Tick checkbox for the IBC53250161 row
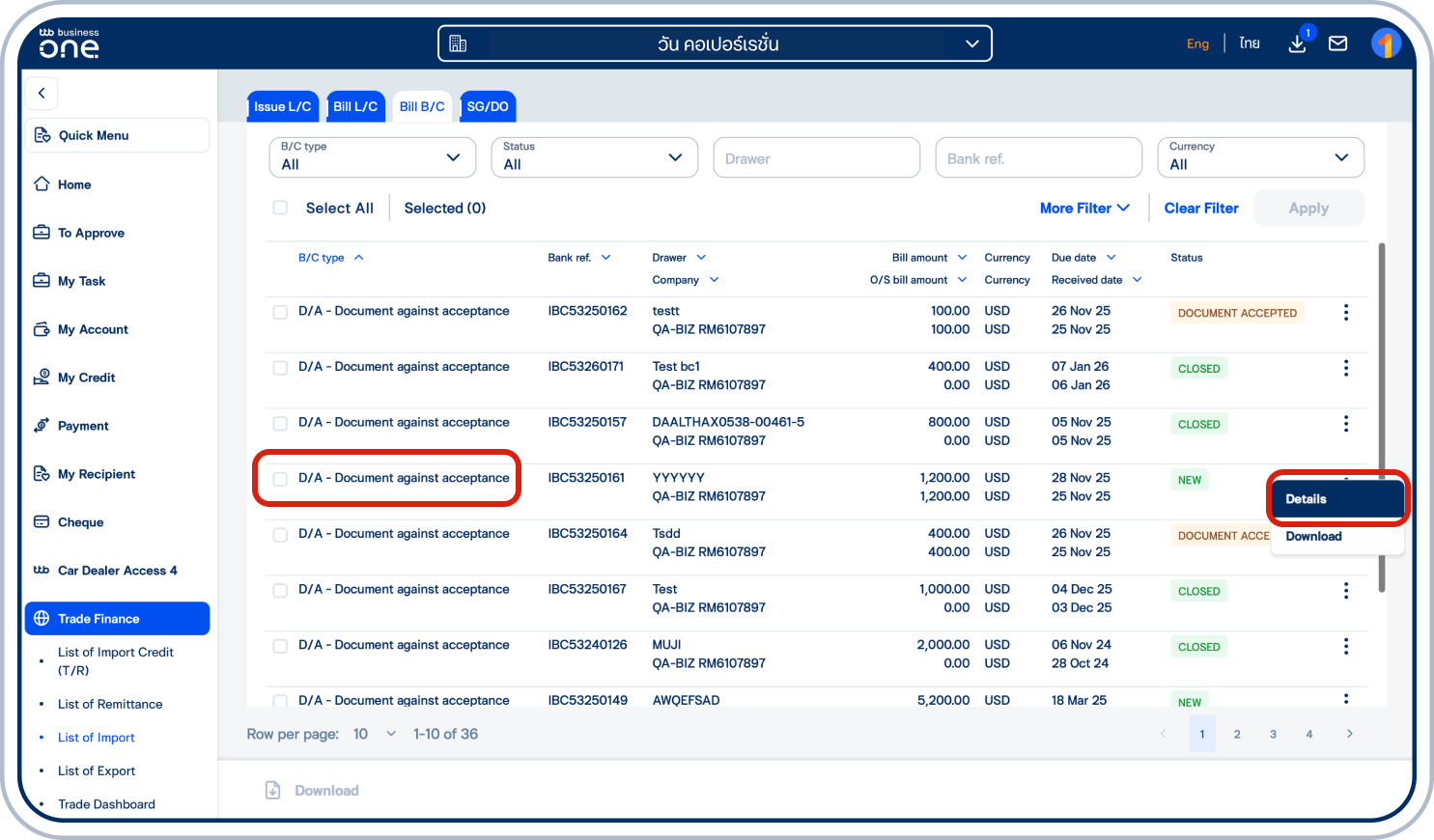 (x=280, y=479)
